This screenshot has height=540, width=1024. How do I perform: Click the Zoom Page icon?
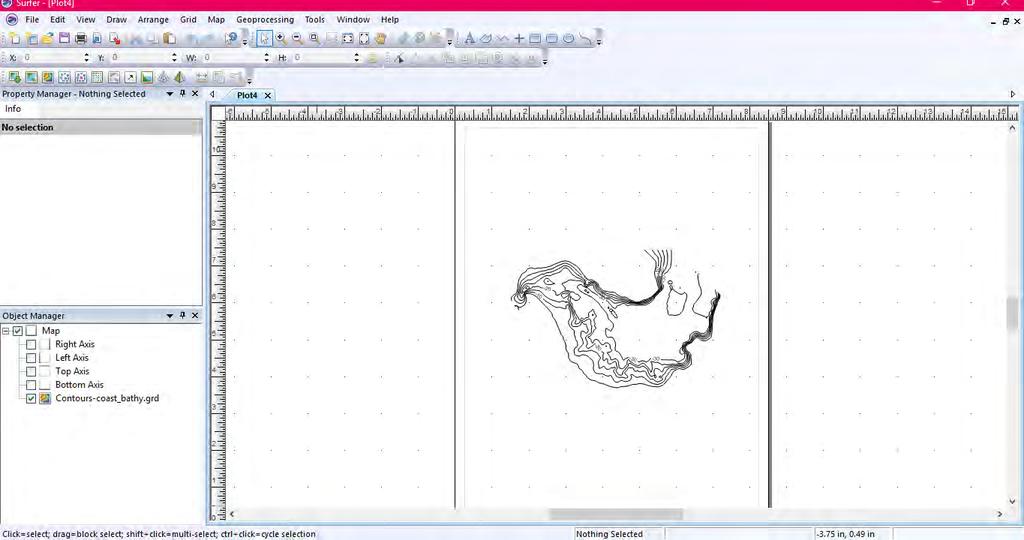click(364, 39)
